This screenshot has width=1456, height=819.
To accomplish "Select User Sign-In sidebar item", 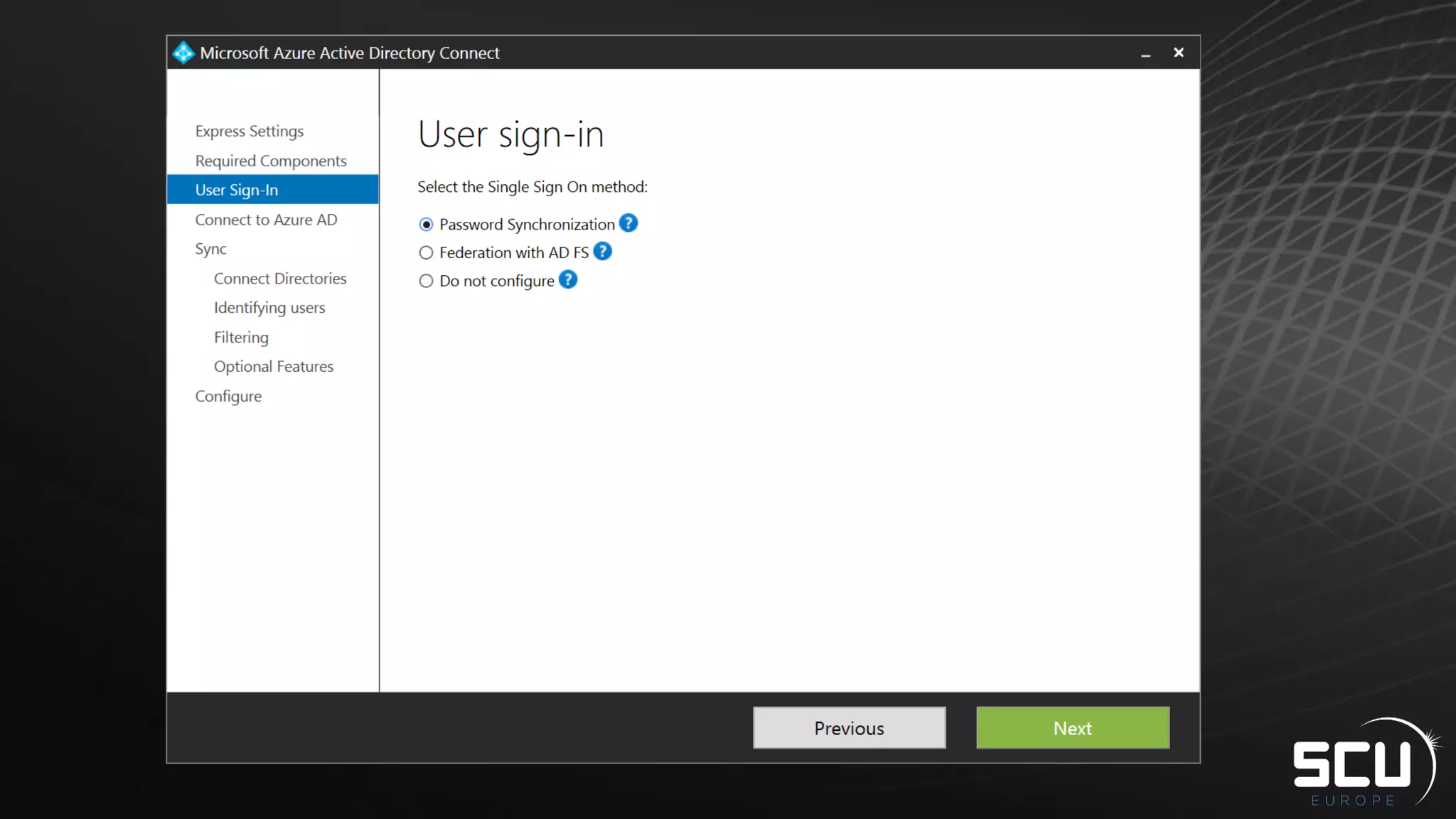I will pos(237,190).
